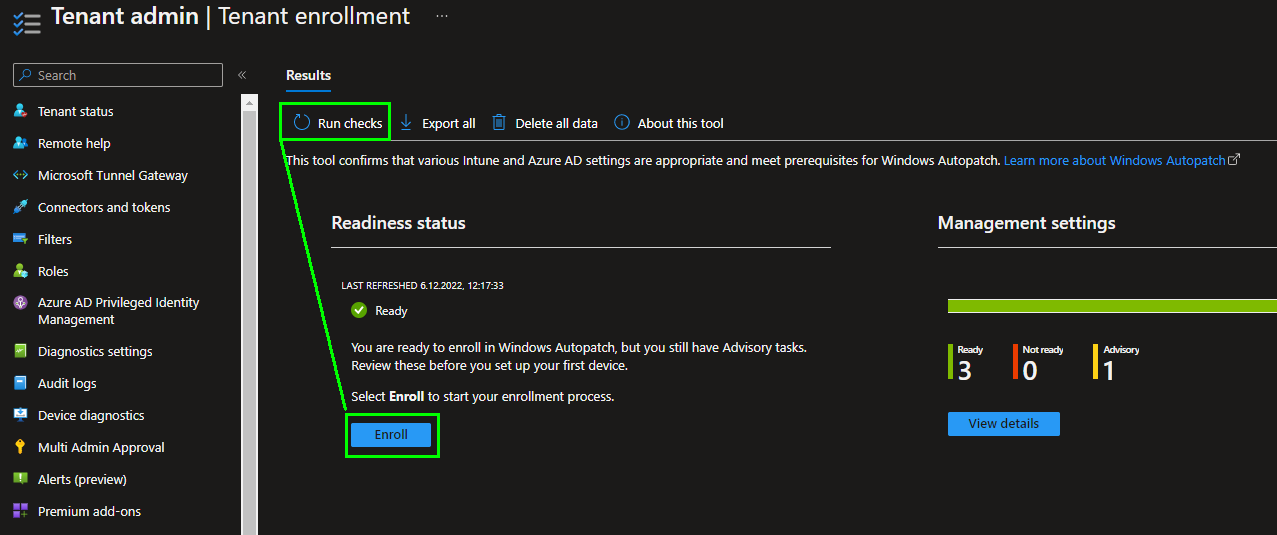Open About this tool info
The image size is (1277, 535).
[x=668, y=123]
